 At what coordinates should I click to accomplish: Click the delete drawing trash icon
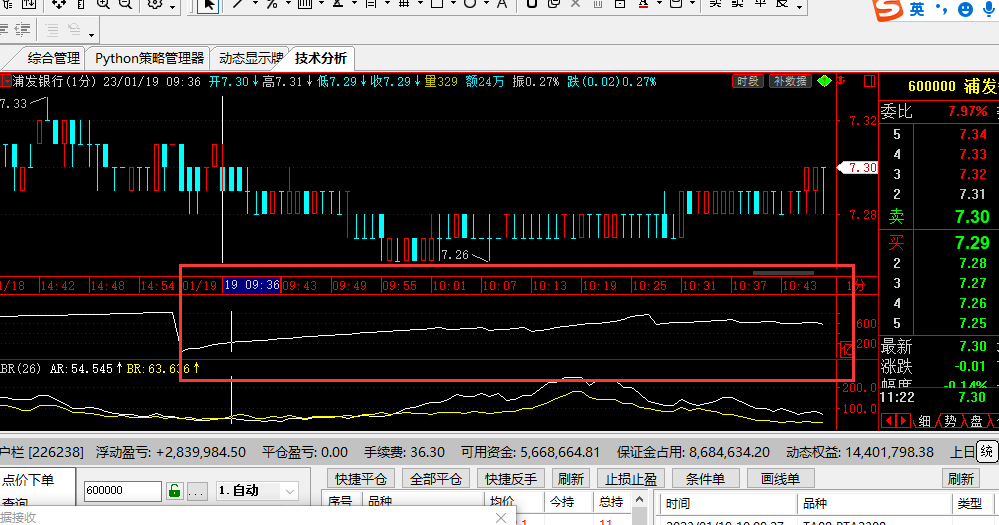coord(598,4)
